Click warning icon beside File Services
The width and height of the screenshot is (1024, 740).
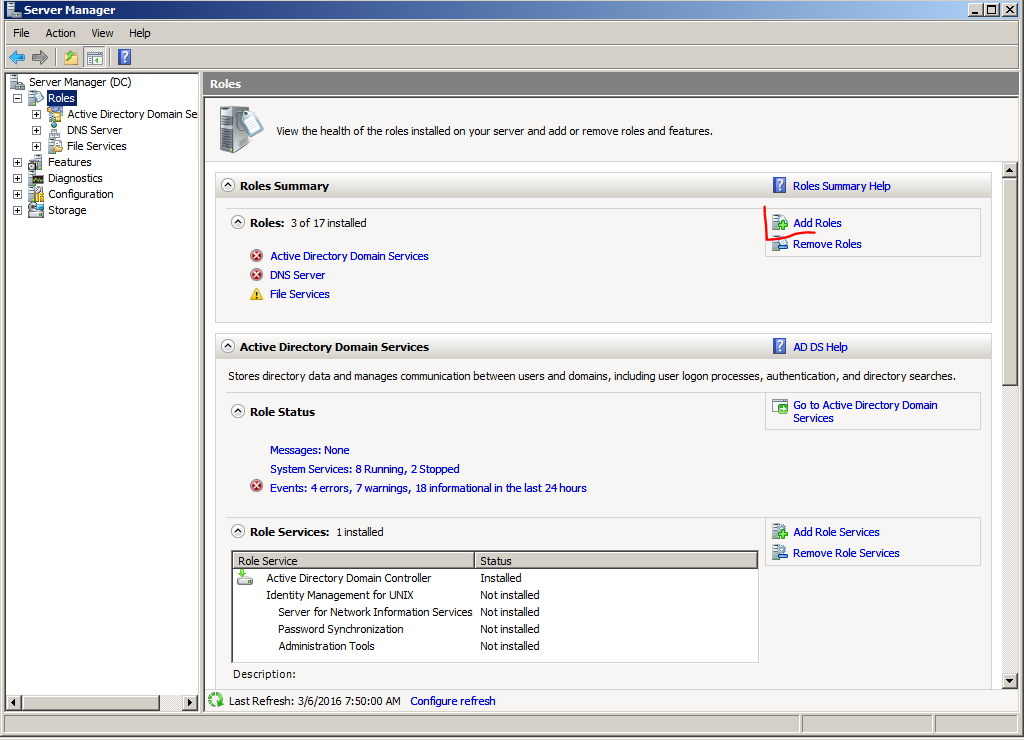tap(257, 294)
